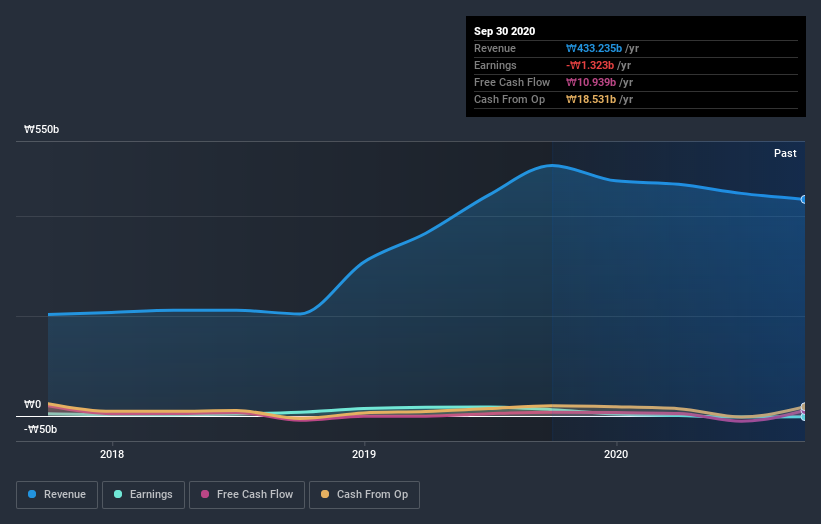Click the teal Earnings legend dot

tap(118, 494)
